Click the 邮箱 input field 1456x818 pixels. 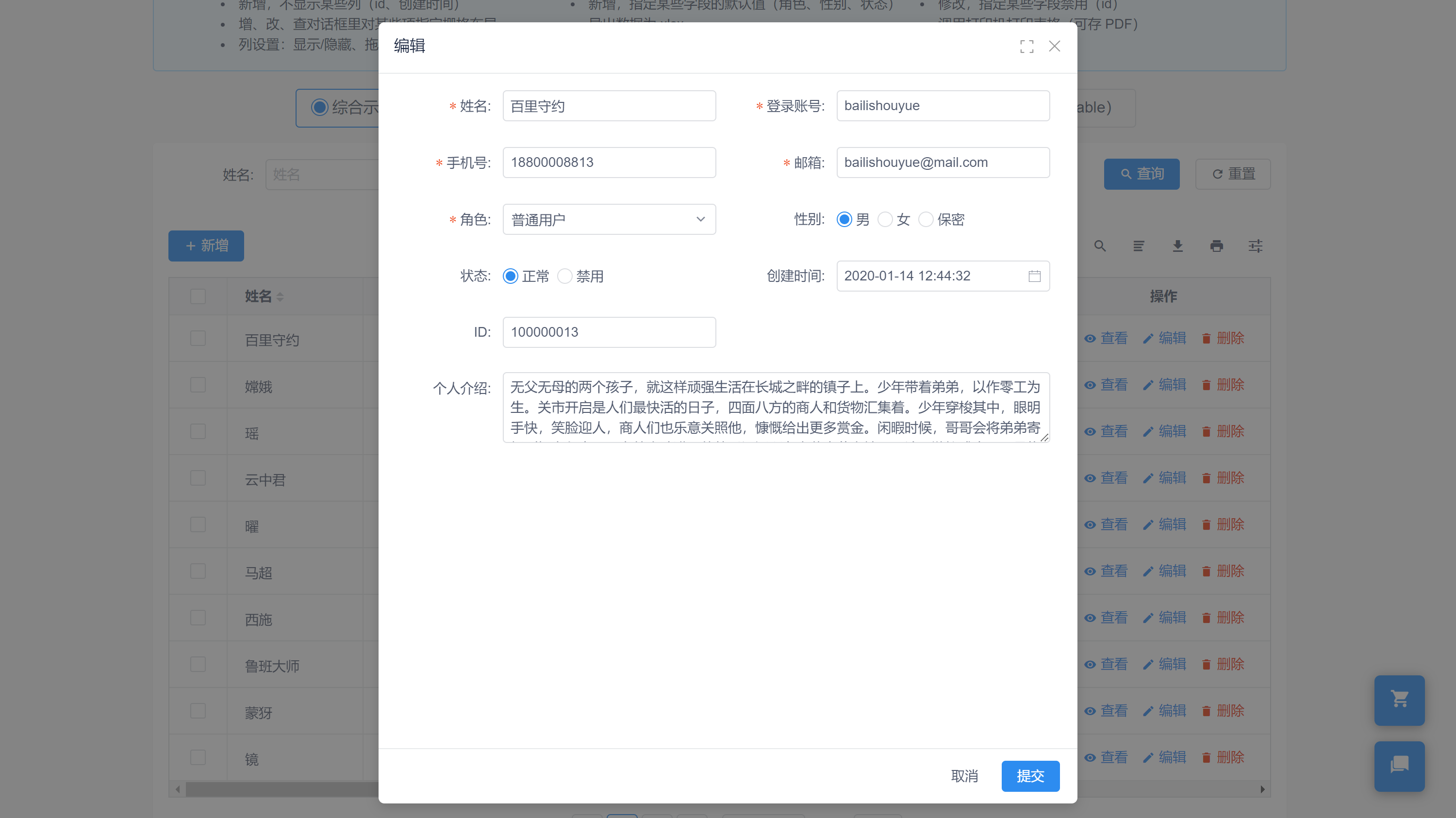(x=943, y=162)
